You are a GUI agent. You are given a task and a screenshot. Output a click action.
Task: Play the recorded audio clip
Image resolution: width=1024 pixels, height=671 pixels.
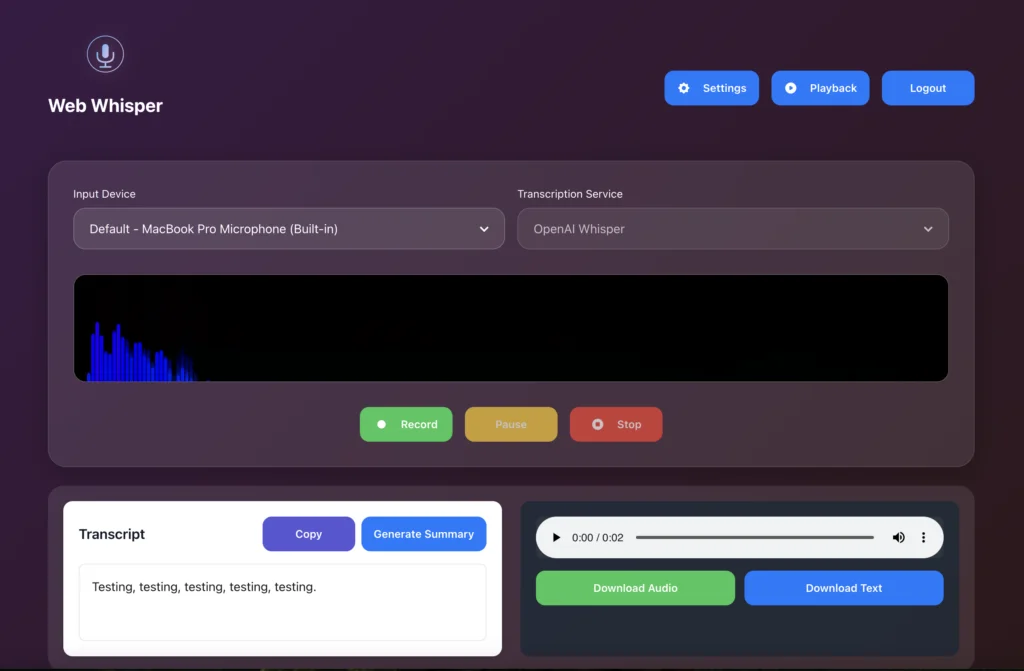(557, 538)
